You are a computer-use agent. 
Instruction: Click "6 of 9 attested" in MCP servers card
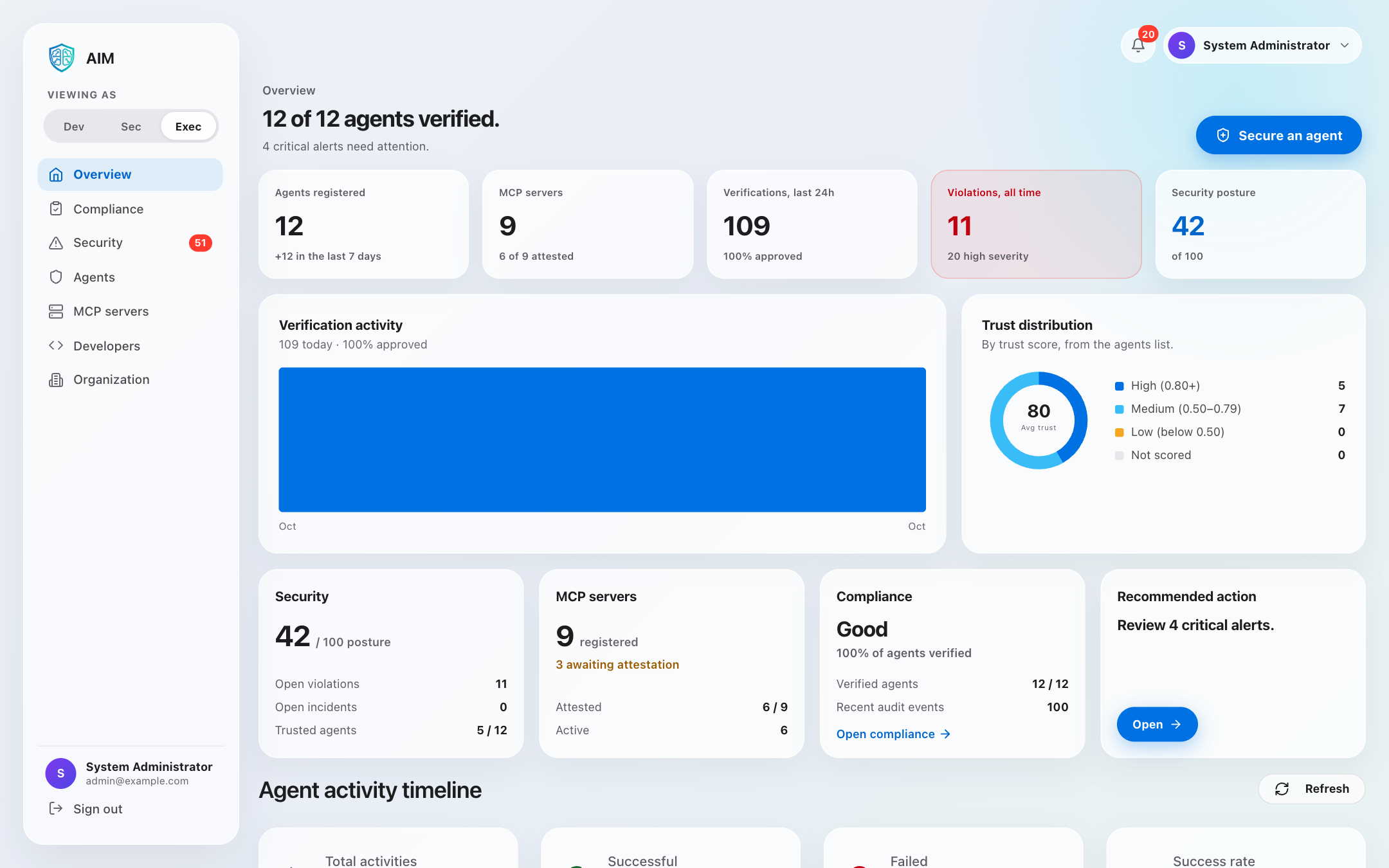click(x=536, y=256)
